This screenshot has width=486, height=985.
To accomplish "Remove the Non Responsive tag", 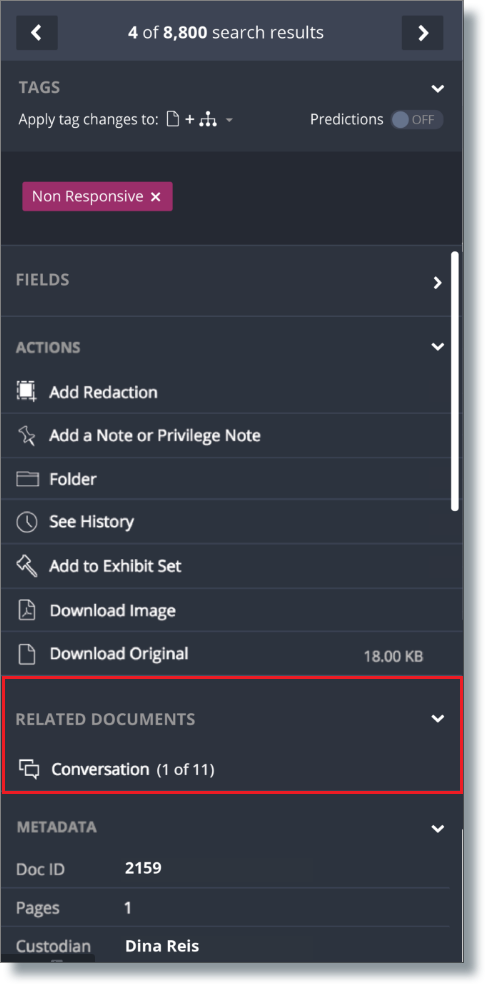I will click(156, 197).
